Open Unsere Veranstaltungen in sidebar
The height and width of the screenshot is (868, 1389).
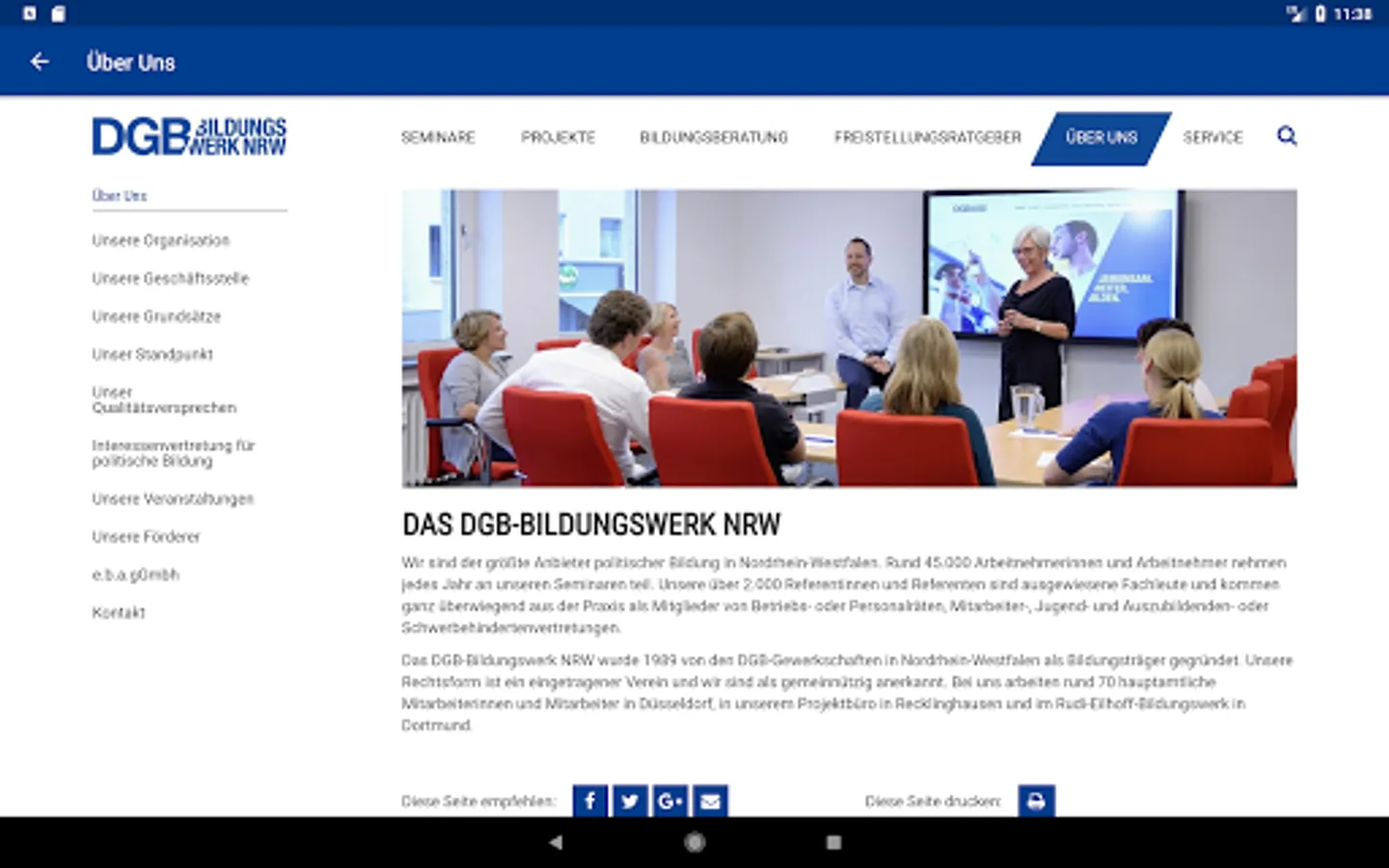(x=173, y=499)
